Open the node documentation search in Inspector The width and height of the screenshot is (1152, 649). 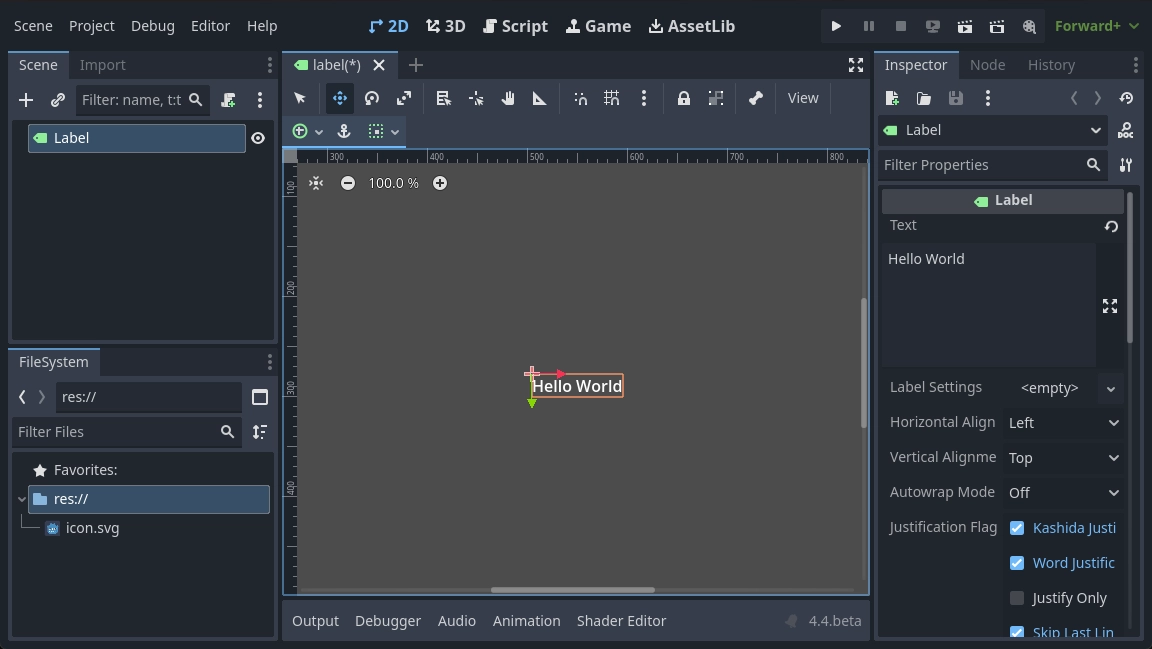pyautogui.click(x=1126, y=130)
